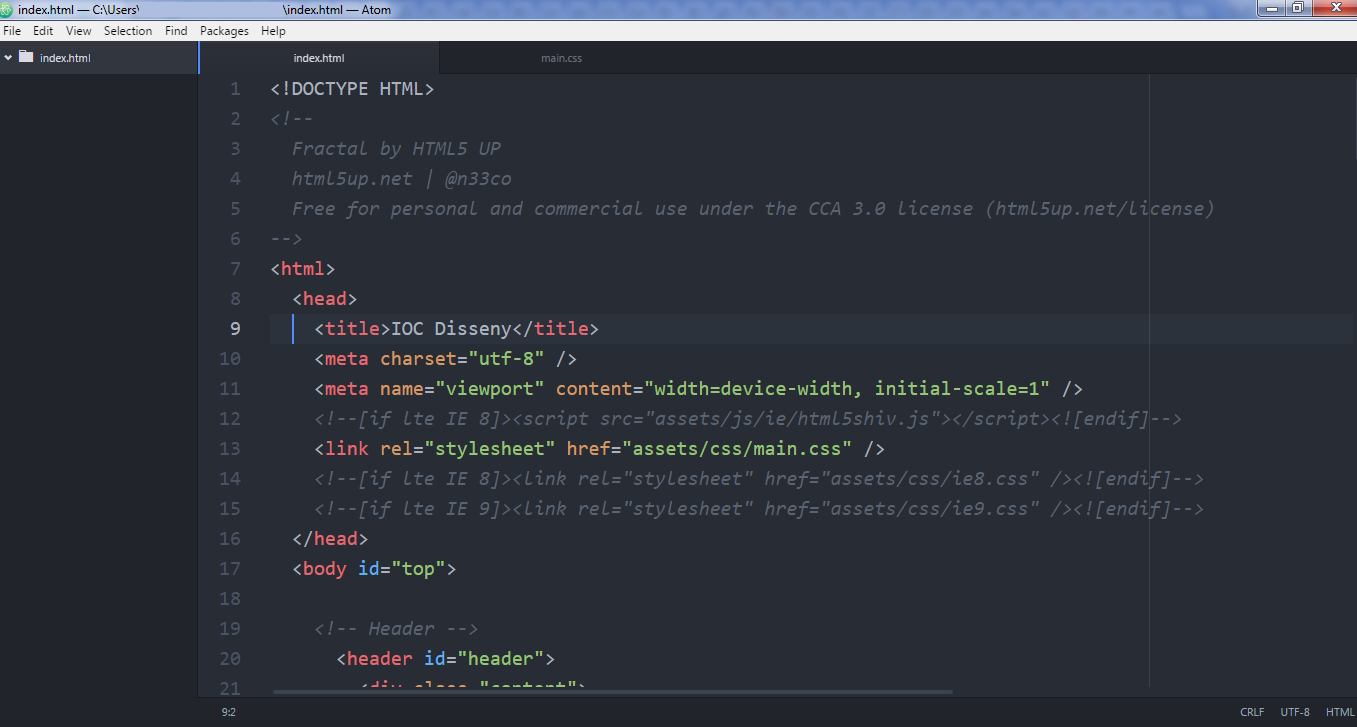
Task: Click the Atom logo in the title bar
Action: (6, 9)
